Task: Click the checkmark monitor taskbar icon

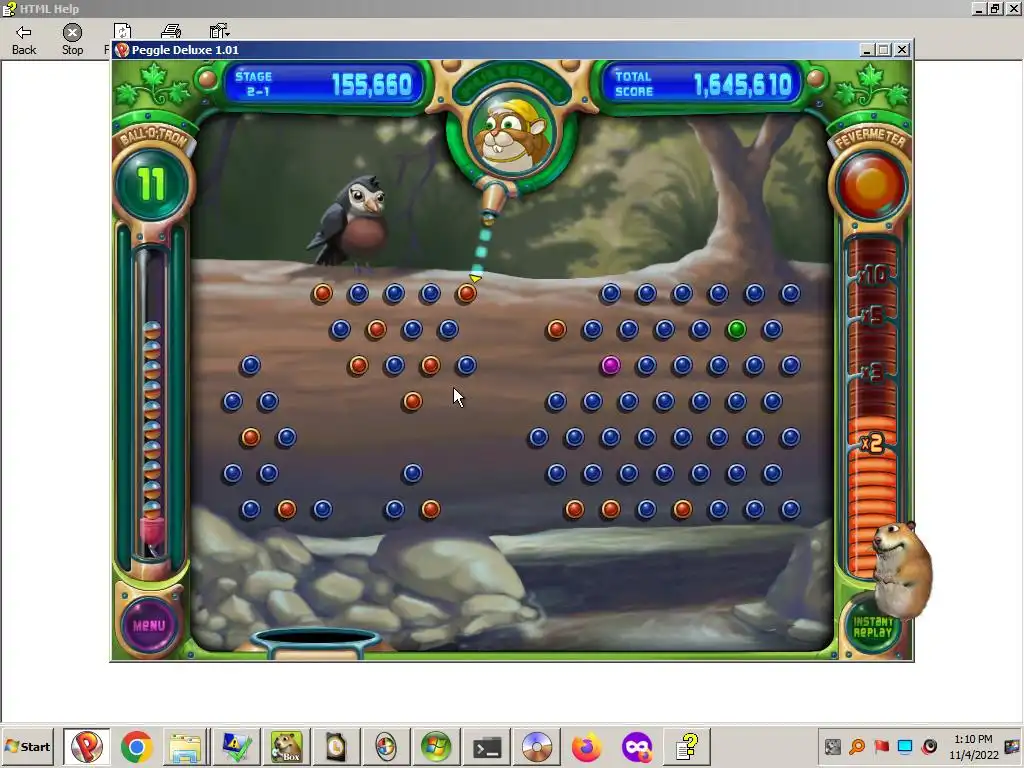Action: 236,747
